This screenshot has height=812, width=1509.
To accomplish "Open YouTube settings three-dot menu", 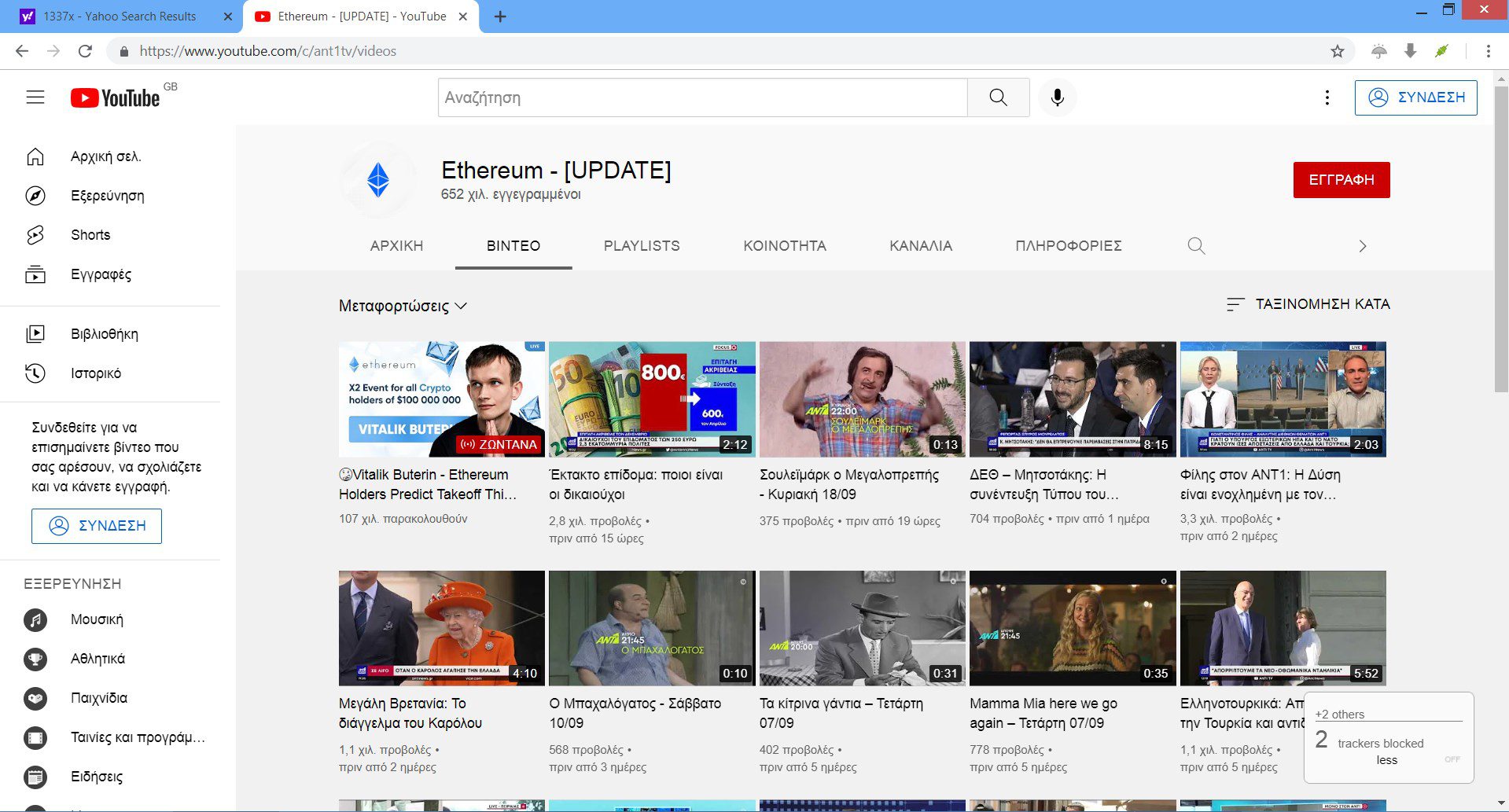I will coord(1327,97).
